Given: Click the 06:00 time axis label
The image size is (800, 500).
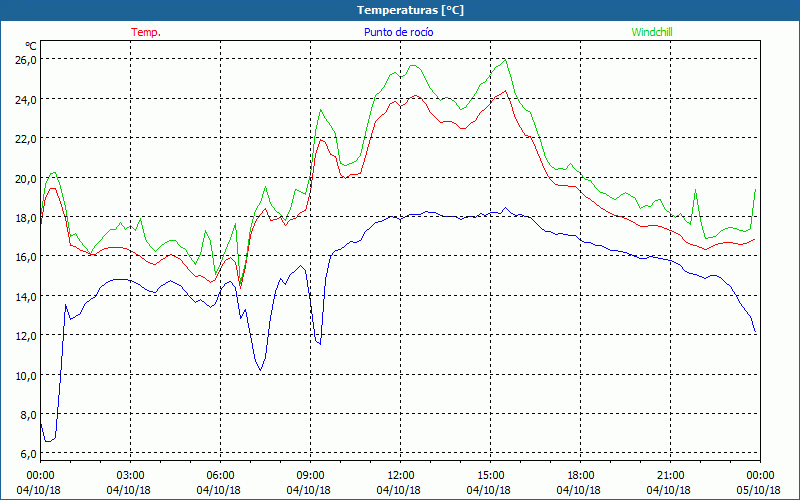Looking at the screenshot, I should tap(220, 476).
